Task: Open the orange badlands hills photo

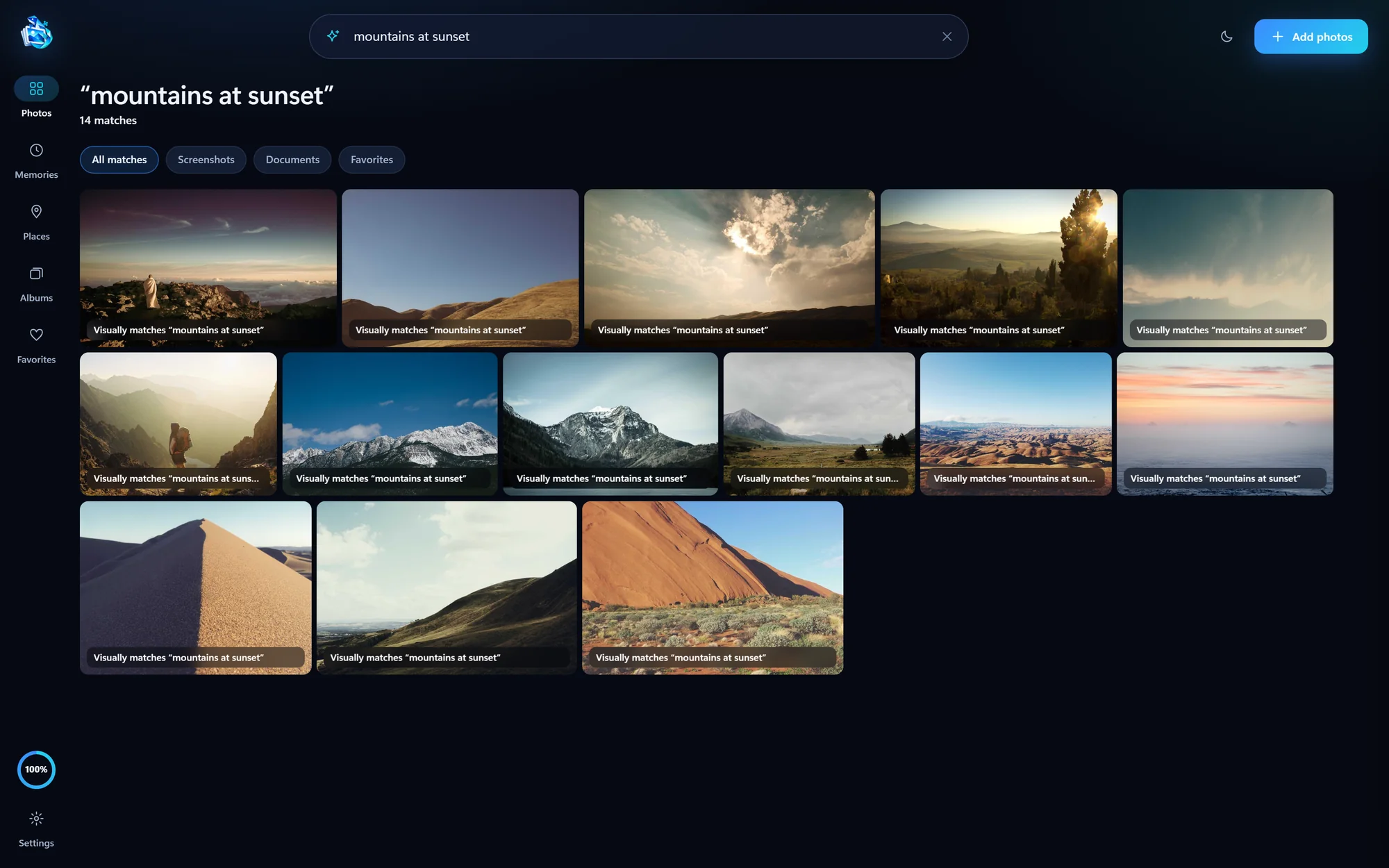Action: point(1015,424)
